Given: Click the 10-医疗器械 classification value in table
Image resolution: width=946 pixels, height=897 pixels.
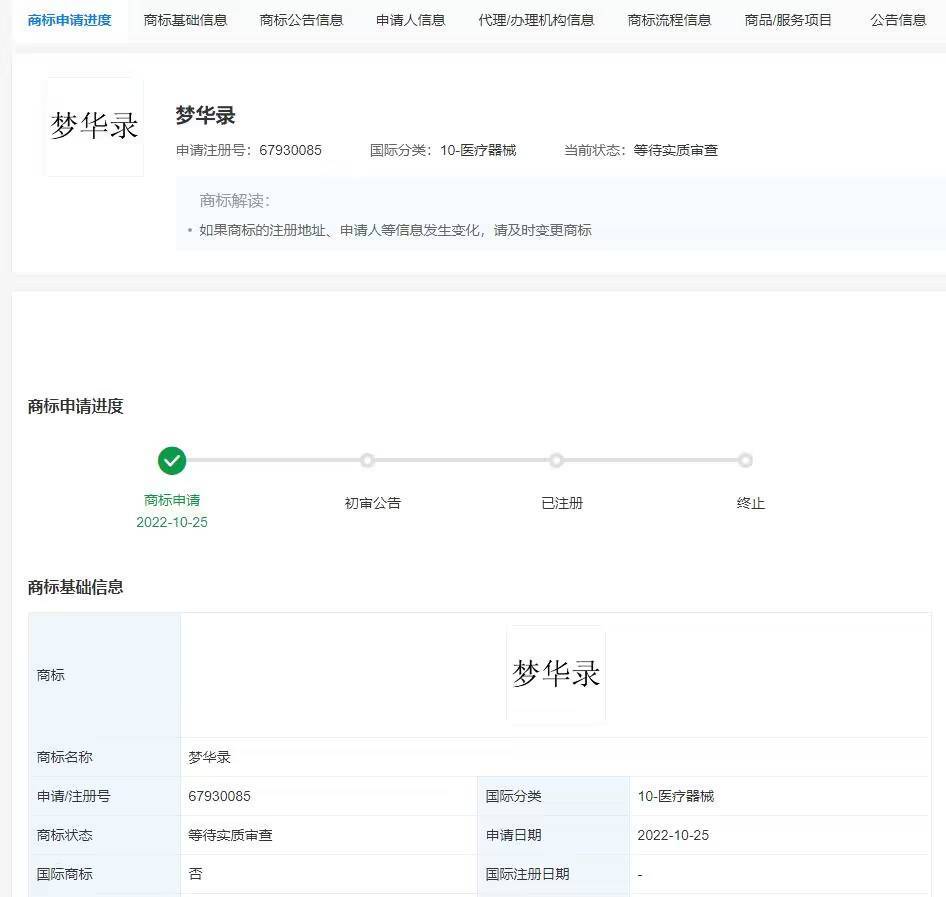Looking at the screenshot, I should 676,796.
